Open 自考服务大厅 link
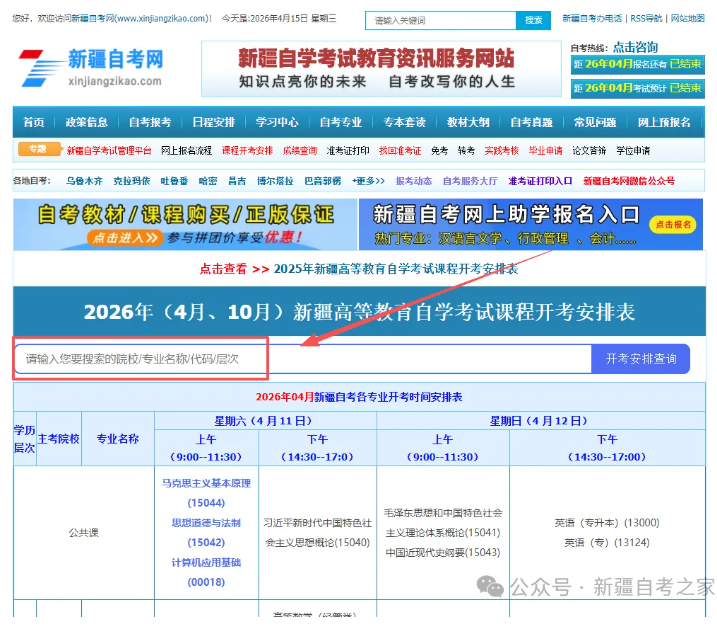Screen dimensions: 717x628 (470, 181)
